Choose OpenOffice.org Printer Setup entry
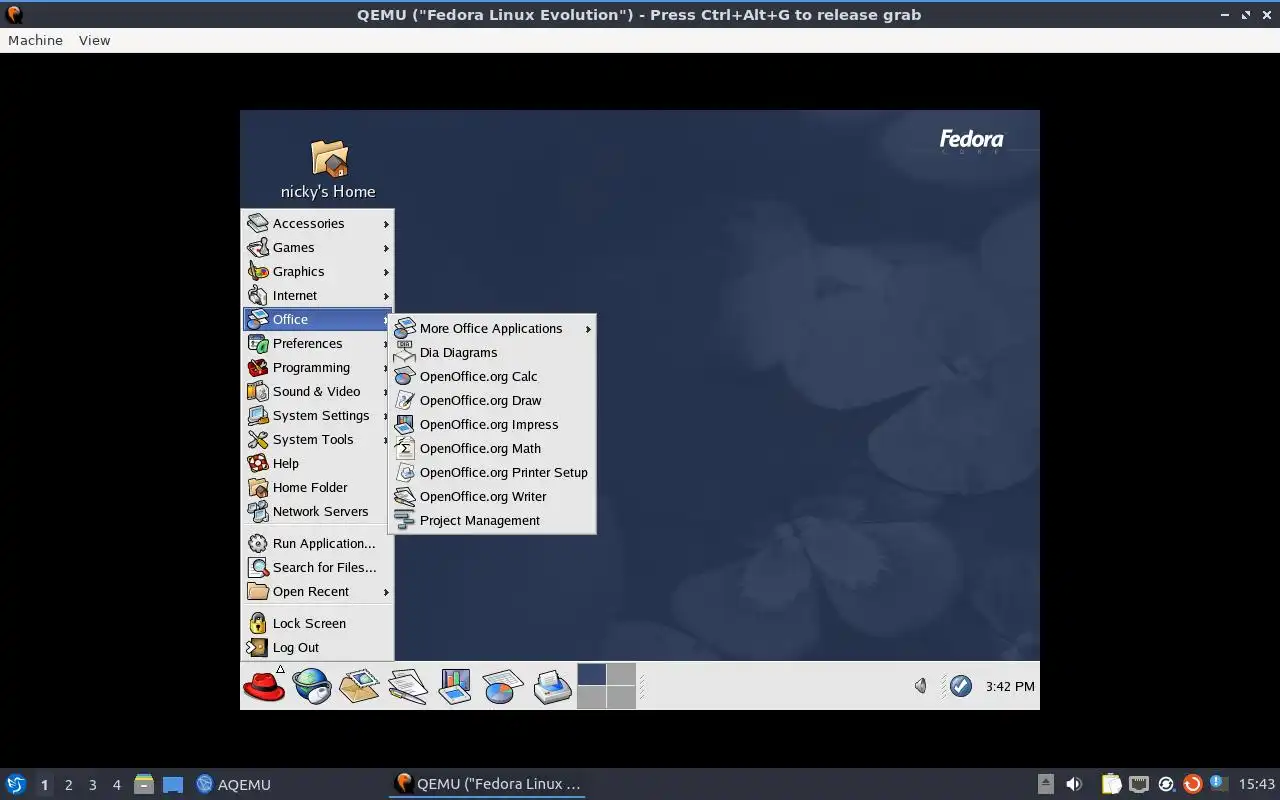The height and width of the screenshot is (800, 1280). click(x=493, y=472)
